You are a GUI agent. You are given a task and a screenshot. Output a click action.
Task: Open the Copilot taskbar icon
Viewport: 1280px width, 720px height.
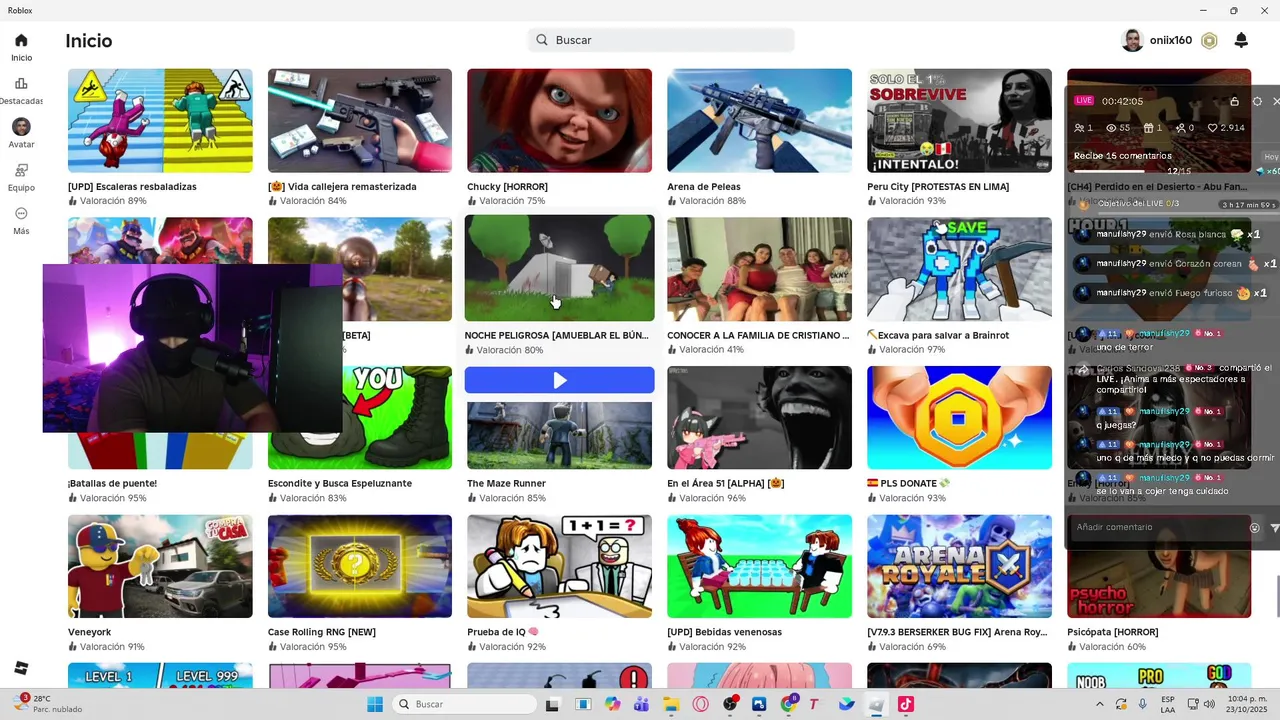[x=612, y=704]
